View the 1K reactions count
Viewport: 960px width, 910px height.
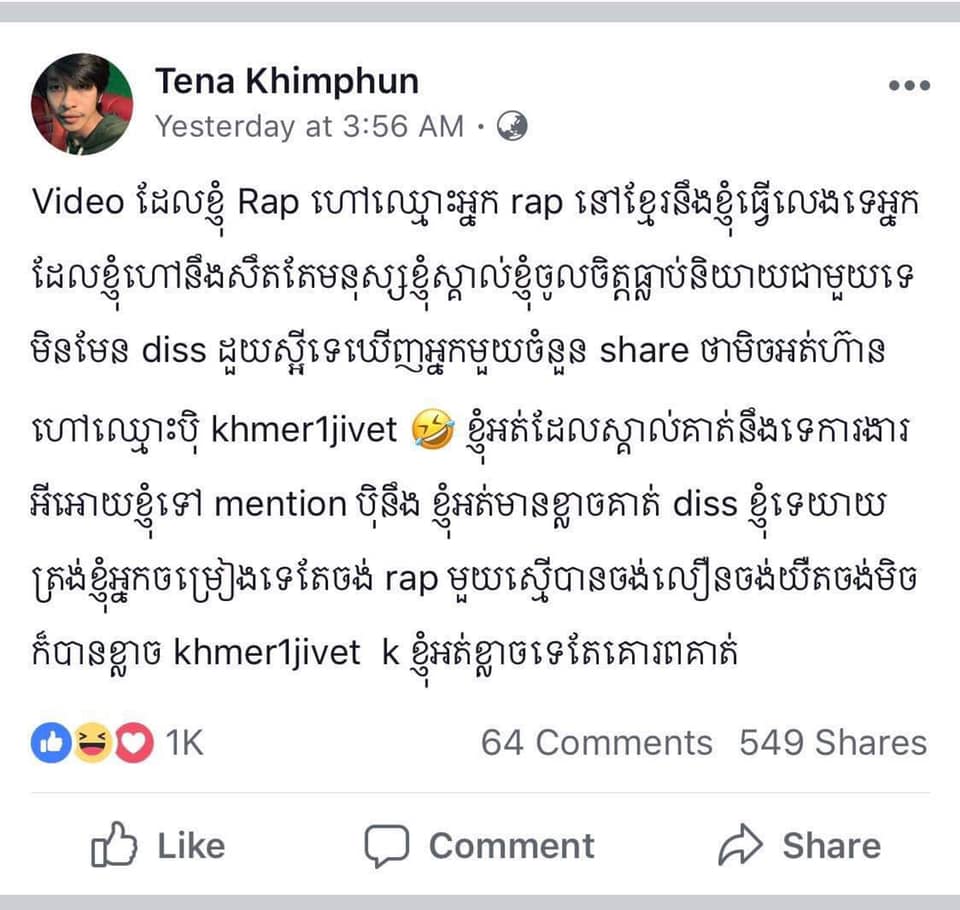[x=184, y=743]
